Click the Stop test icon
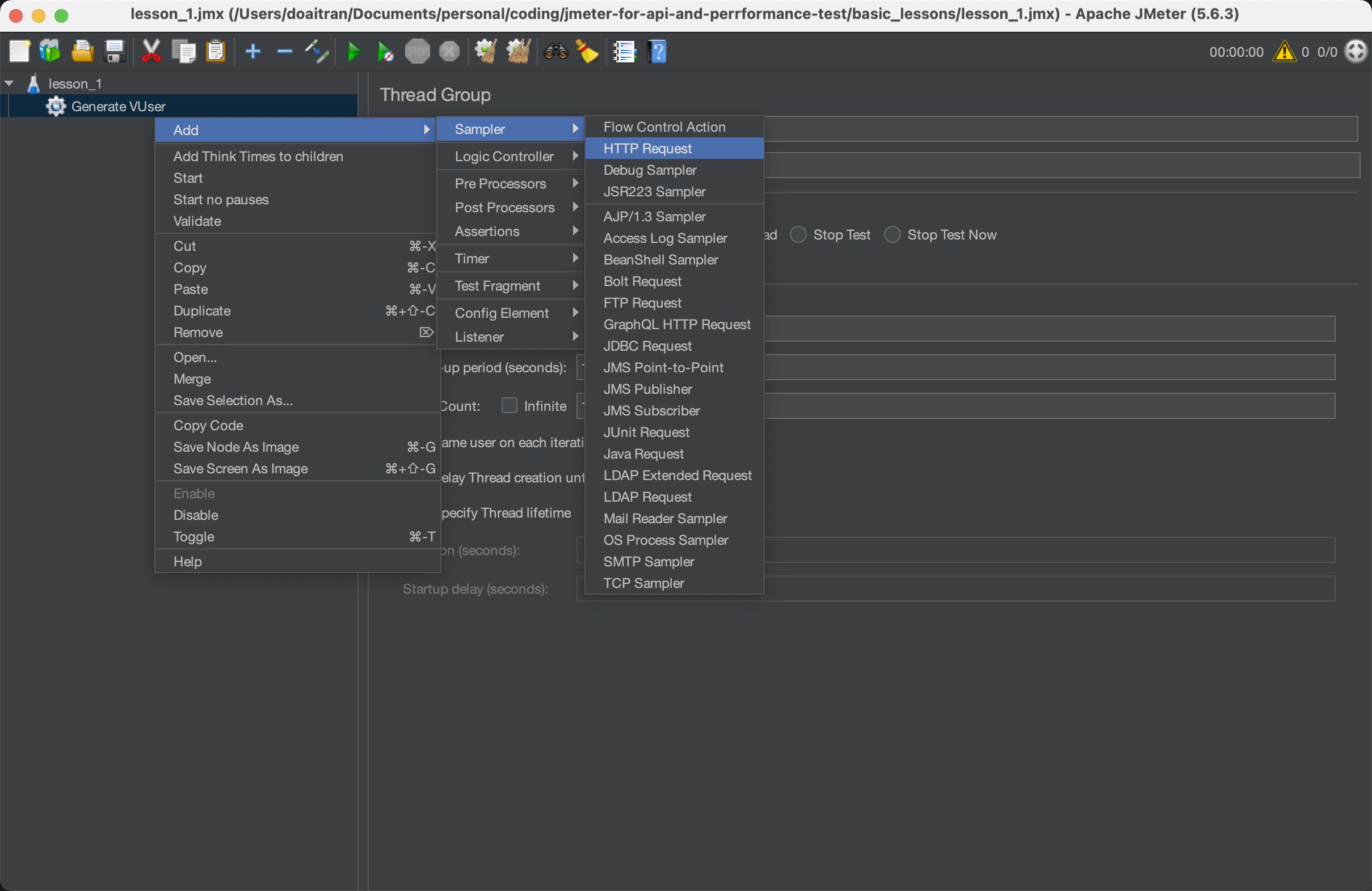 418,51
